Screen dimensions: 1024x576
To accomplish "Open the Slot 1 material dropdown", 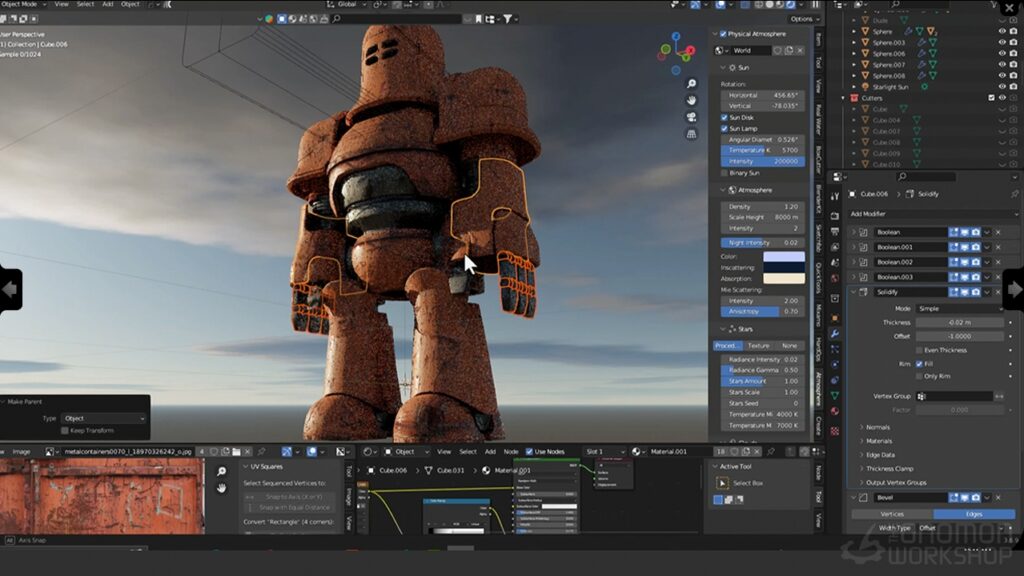I will [x=604, y=451].
